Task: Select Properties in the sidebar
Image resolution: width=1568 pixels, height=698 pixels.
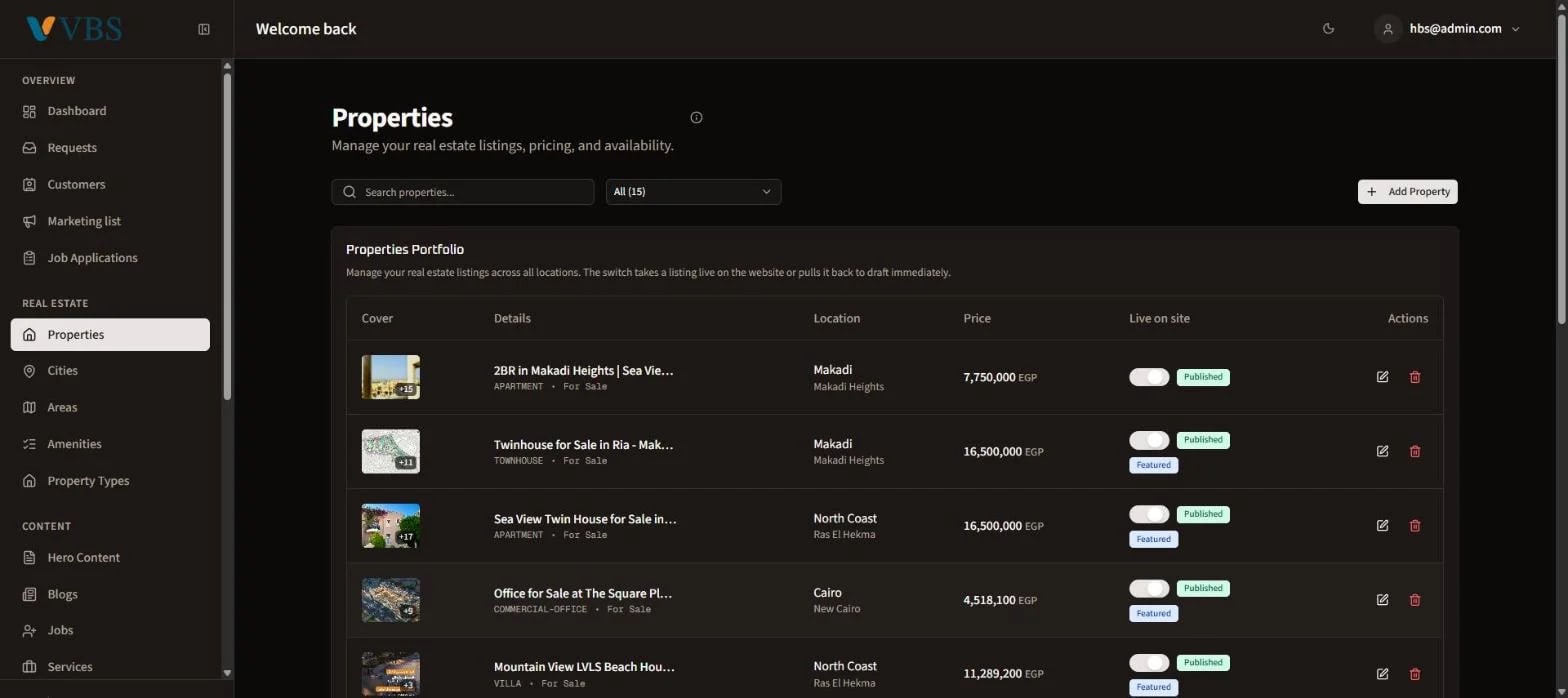Action: click(110, 335)
